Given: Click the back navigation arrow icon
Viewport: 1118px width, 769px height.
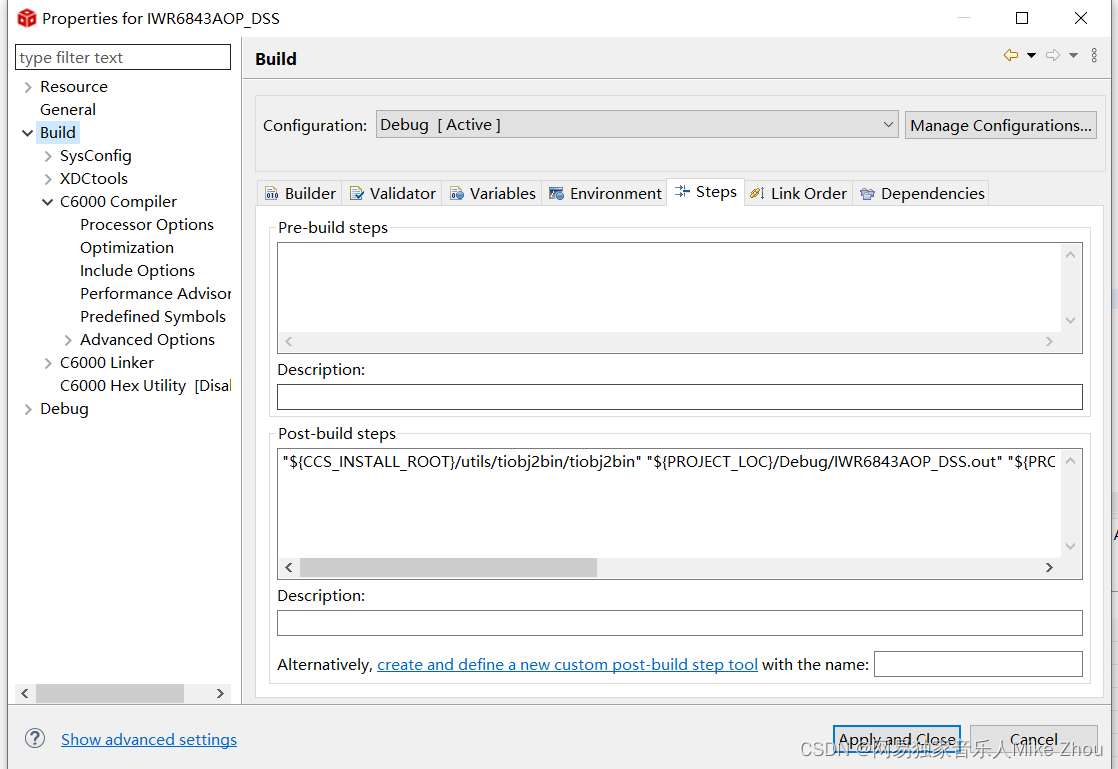Looking at the screenshot, I should click(1013, 55).
